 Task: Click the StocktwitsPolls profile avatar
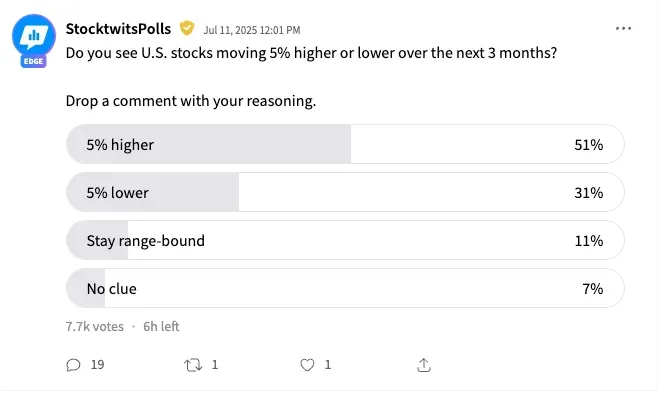(x=34, y=36)
